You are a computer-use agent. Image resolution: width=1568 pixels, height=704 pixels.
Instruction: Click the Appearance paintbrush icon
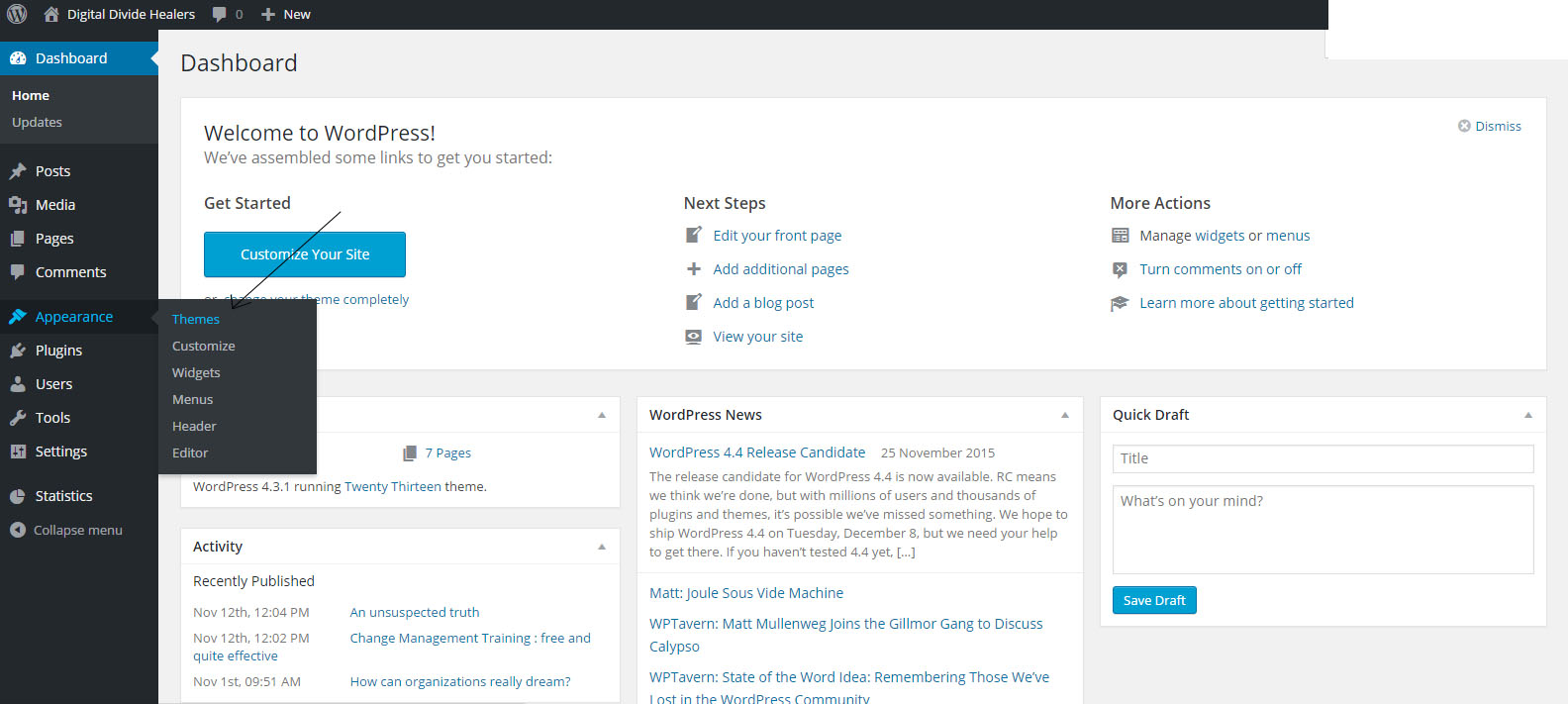pyautogui.click(x=18, y=317)
